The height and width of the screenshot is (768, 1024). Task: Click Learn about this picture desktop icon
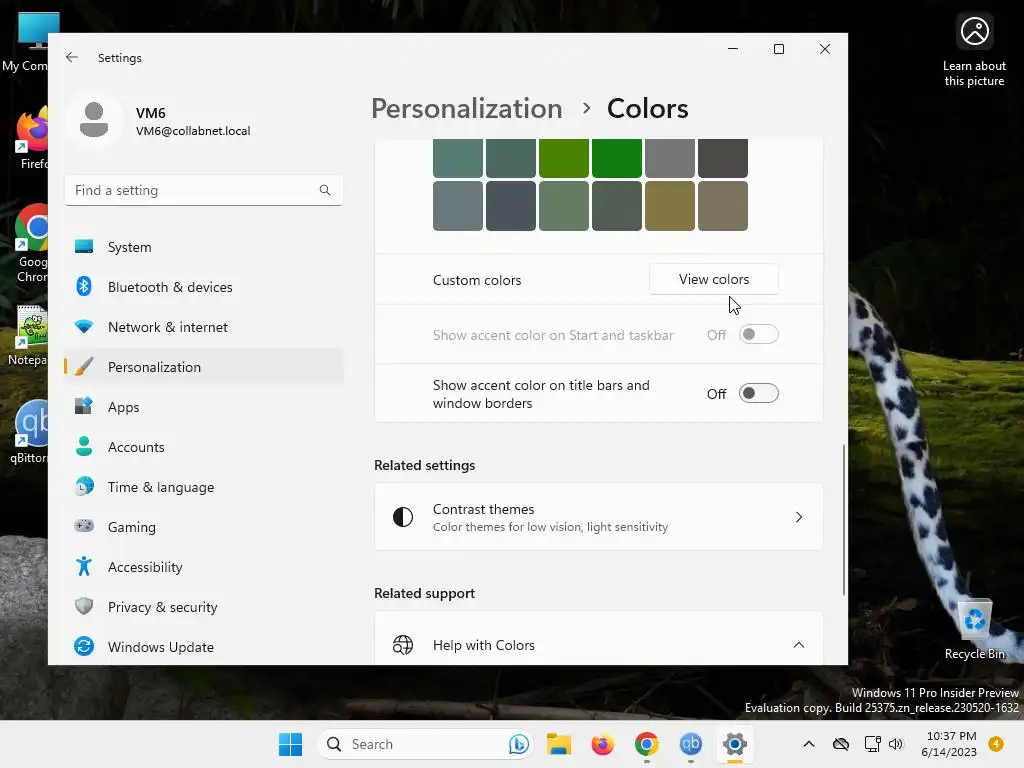974,51
